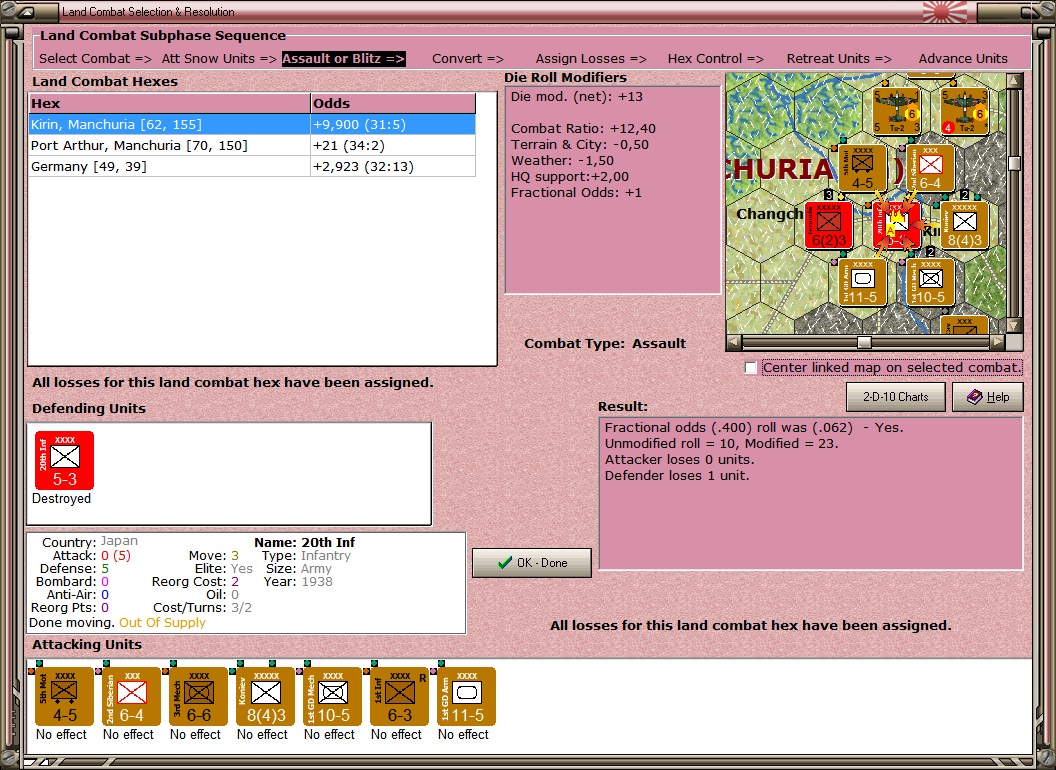This screenshot has height=770, width=1056.
Task: Select the 2nd Siberian 6-4 attacking unit
Action: tap(131, 696)
